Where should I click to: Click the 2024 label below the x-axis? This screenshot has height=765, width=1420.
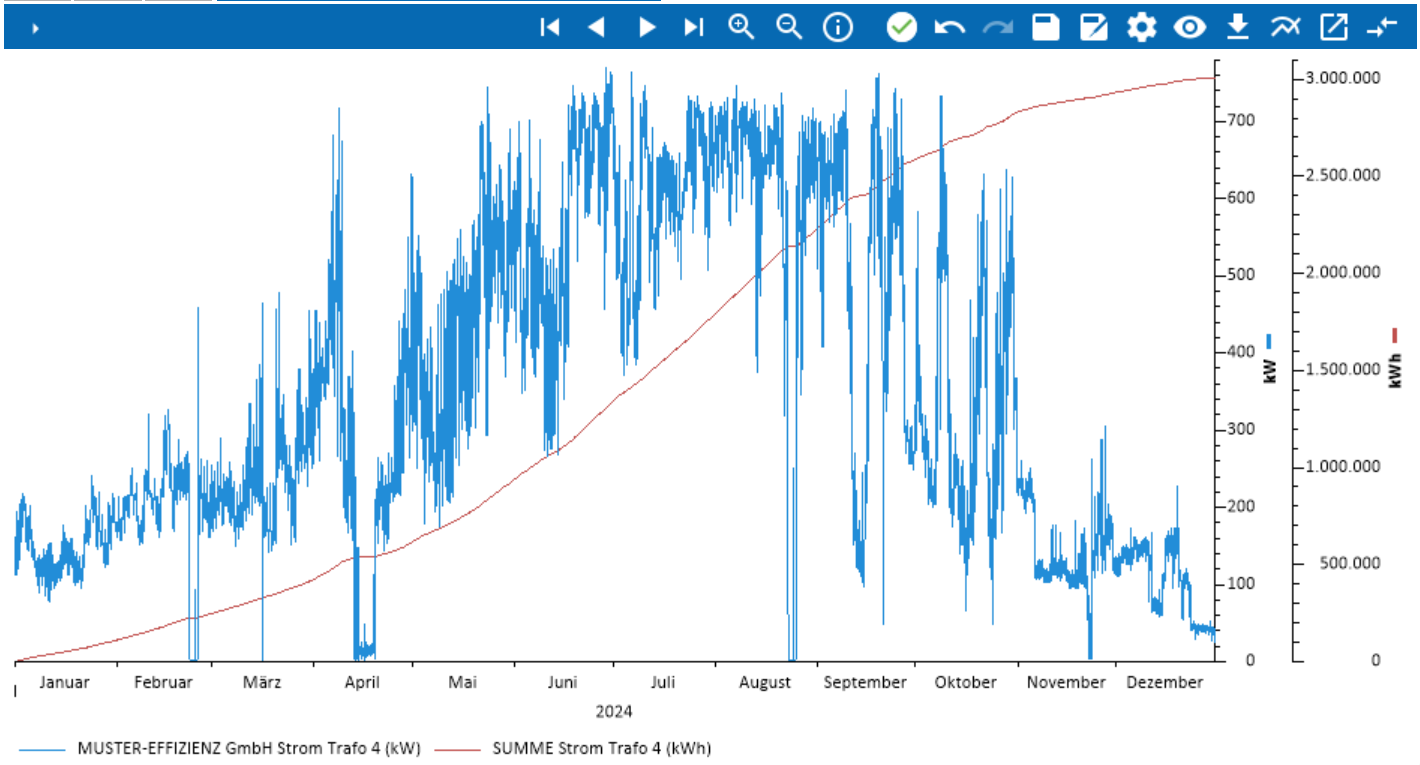click(x=614, y=712)
